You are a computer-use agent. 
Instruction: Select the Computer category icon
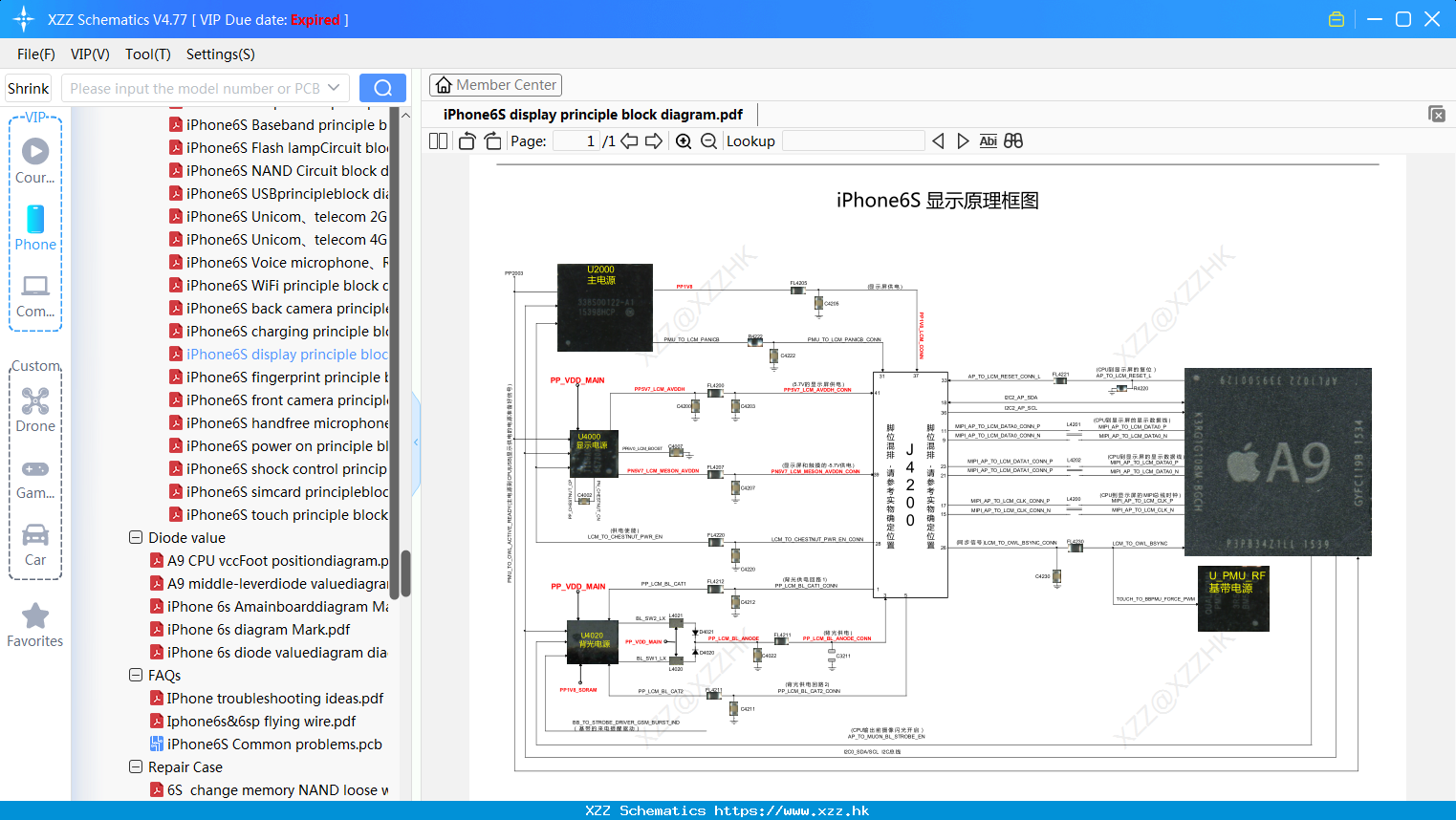click(x=35, y=295)
